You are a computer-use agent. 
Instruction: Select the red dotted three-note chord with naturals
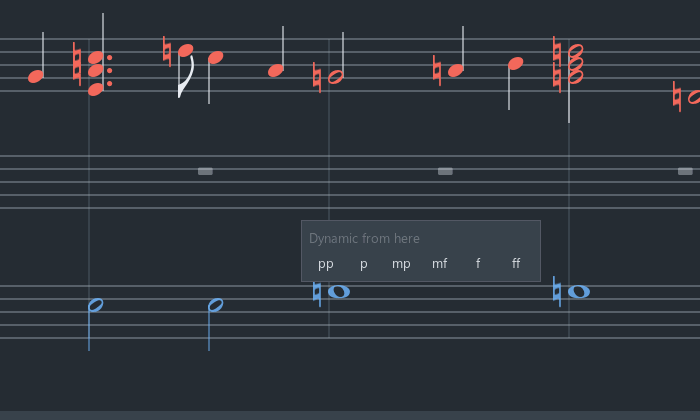click(96, 71)
